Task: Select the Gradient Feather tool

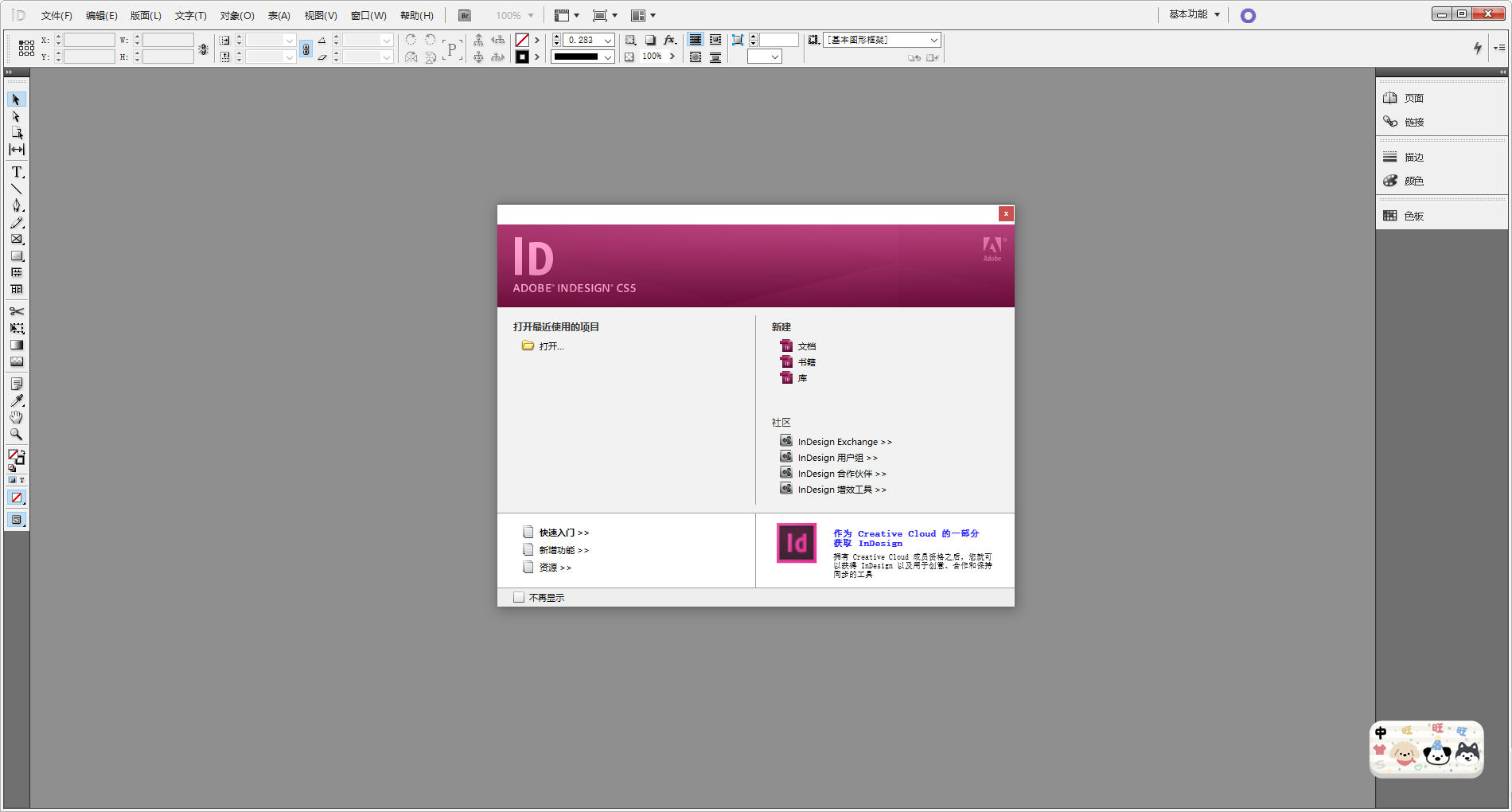Action: pos(16,361)
